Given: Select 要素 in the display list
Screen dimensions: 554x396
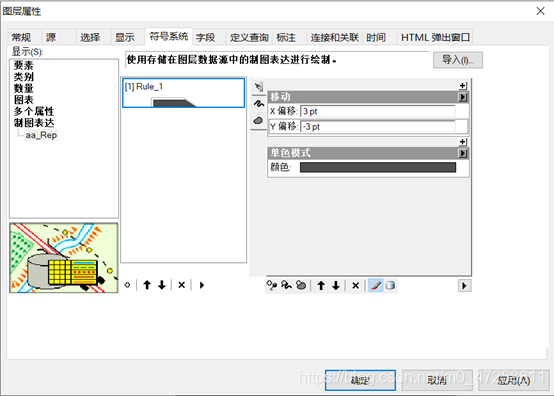Looking at the screenshot, I should tap(24, 65).
